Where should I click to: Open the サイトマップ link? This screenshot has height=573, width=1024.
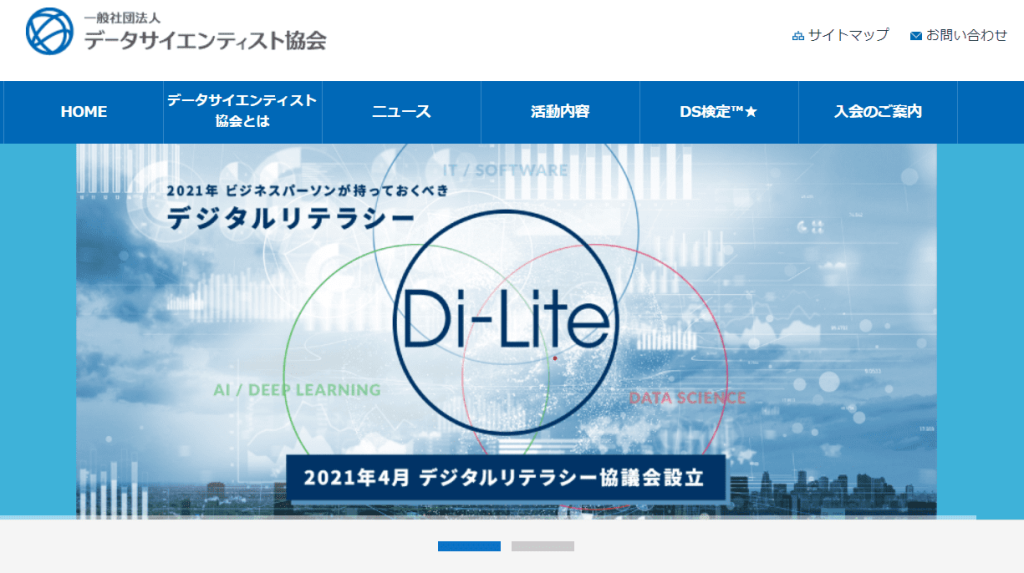(848, 35)
